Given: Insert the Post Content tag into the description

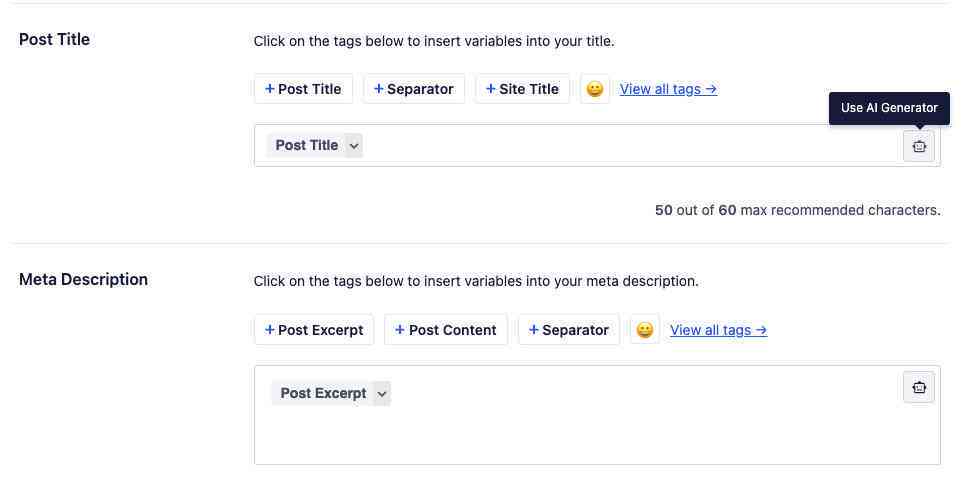Looking at the screenshot, I should [446, 330].
